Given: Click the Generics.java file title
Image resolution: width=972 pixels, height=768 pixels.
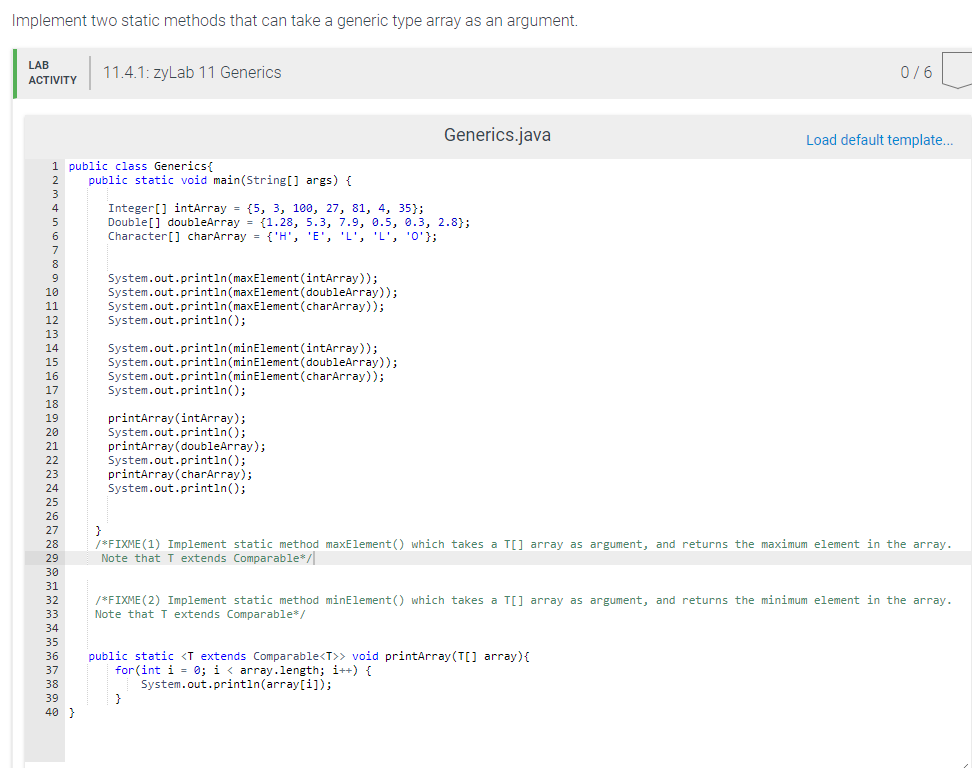Looking at the screenshot, I should pyautogui.click(x=496, y=134).
